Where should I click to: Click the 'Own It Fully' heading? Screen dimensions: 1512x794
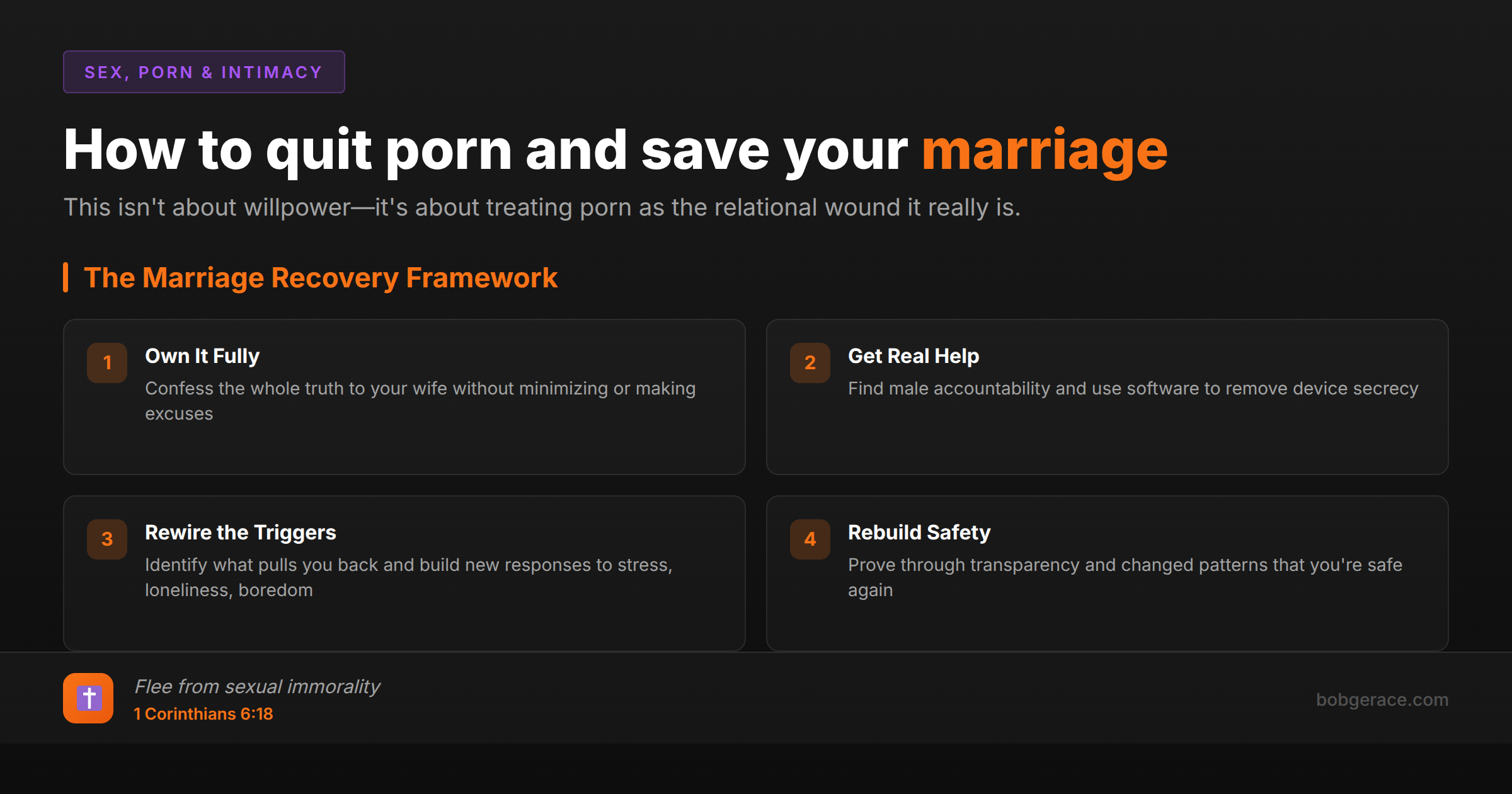point(202,356)
